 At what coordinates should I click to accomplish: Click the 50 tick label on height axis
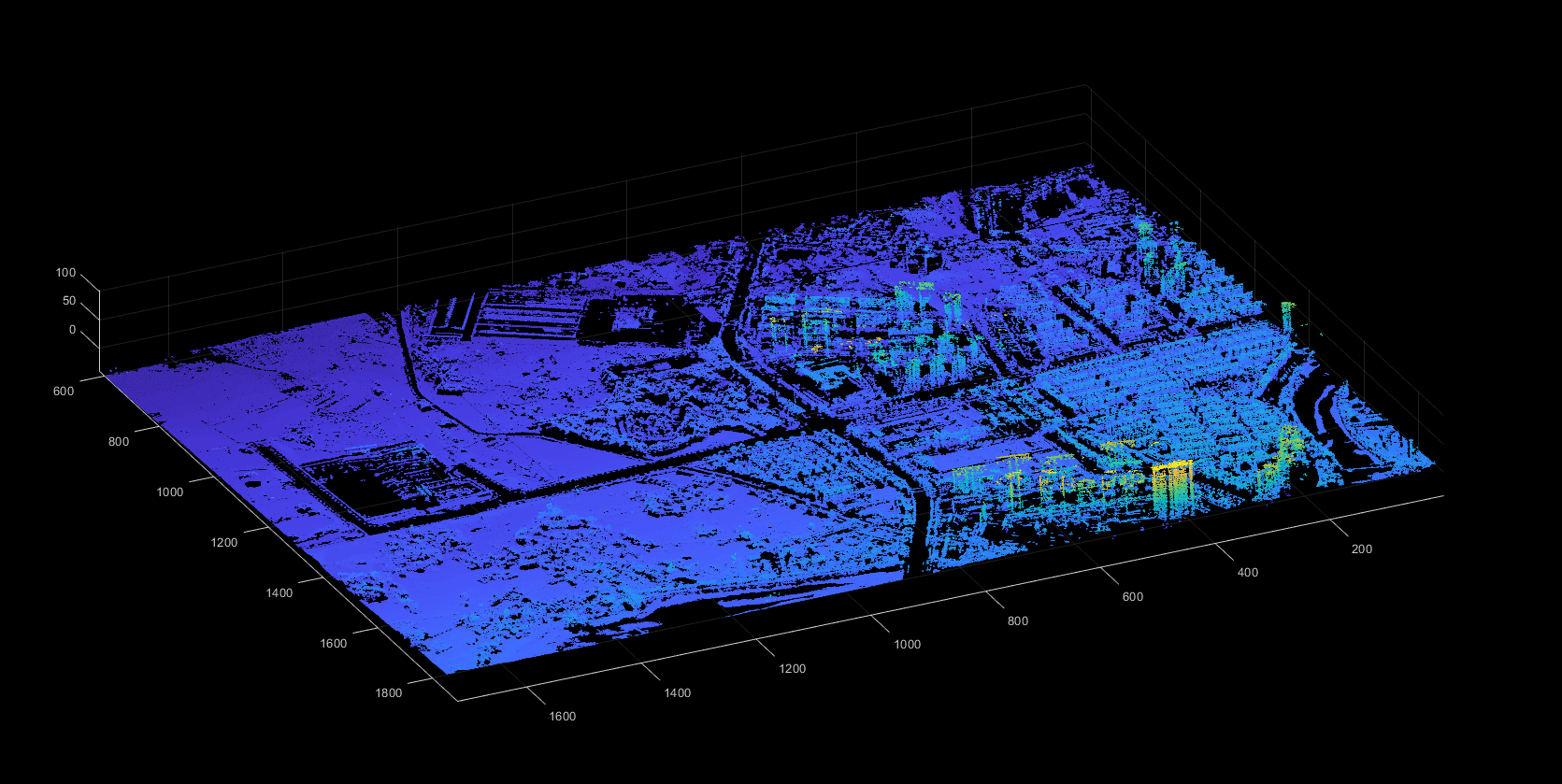69,301
